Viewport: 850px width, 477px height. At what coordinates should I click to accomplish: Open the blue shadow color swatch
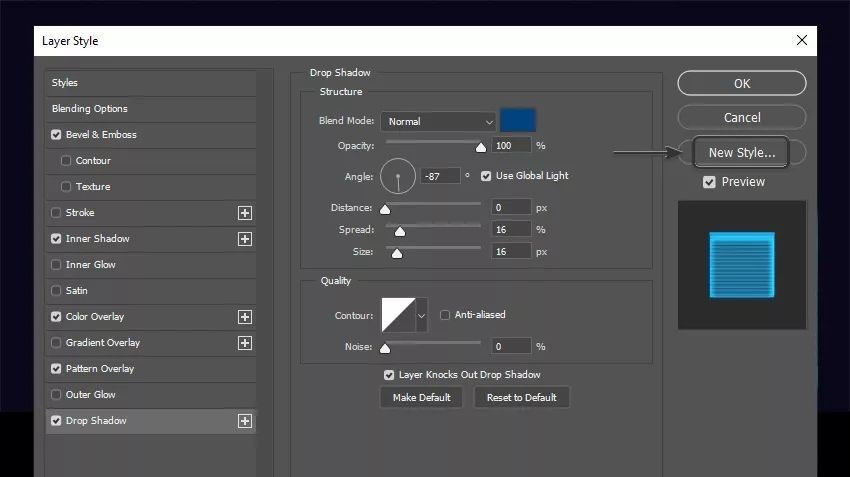pos(518,120)
